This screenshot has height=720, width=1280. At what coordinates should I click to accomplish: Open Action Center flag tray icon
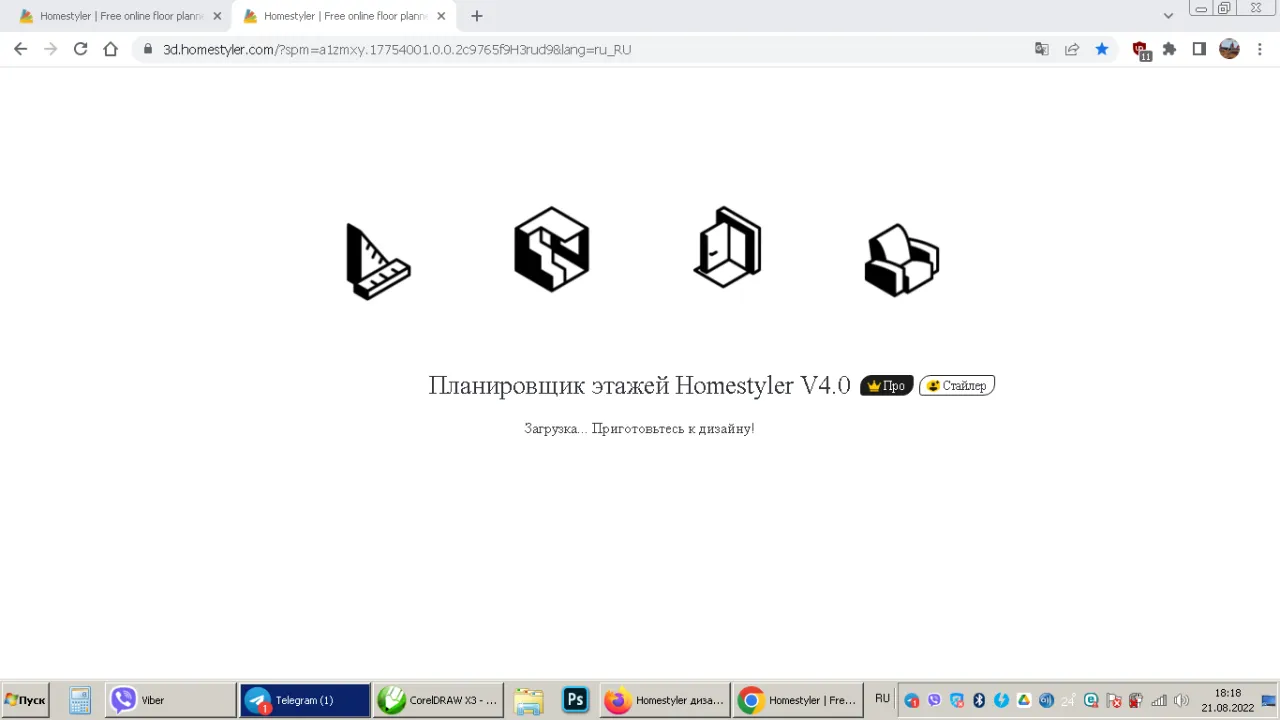pyautogui.click(x=1113, y=700)
